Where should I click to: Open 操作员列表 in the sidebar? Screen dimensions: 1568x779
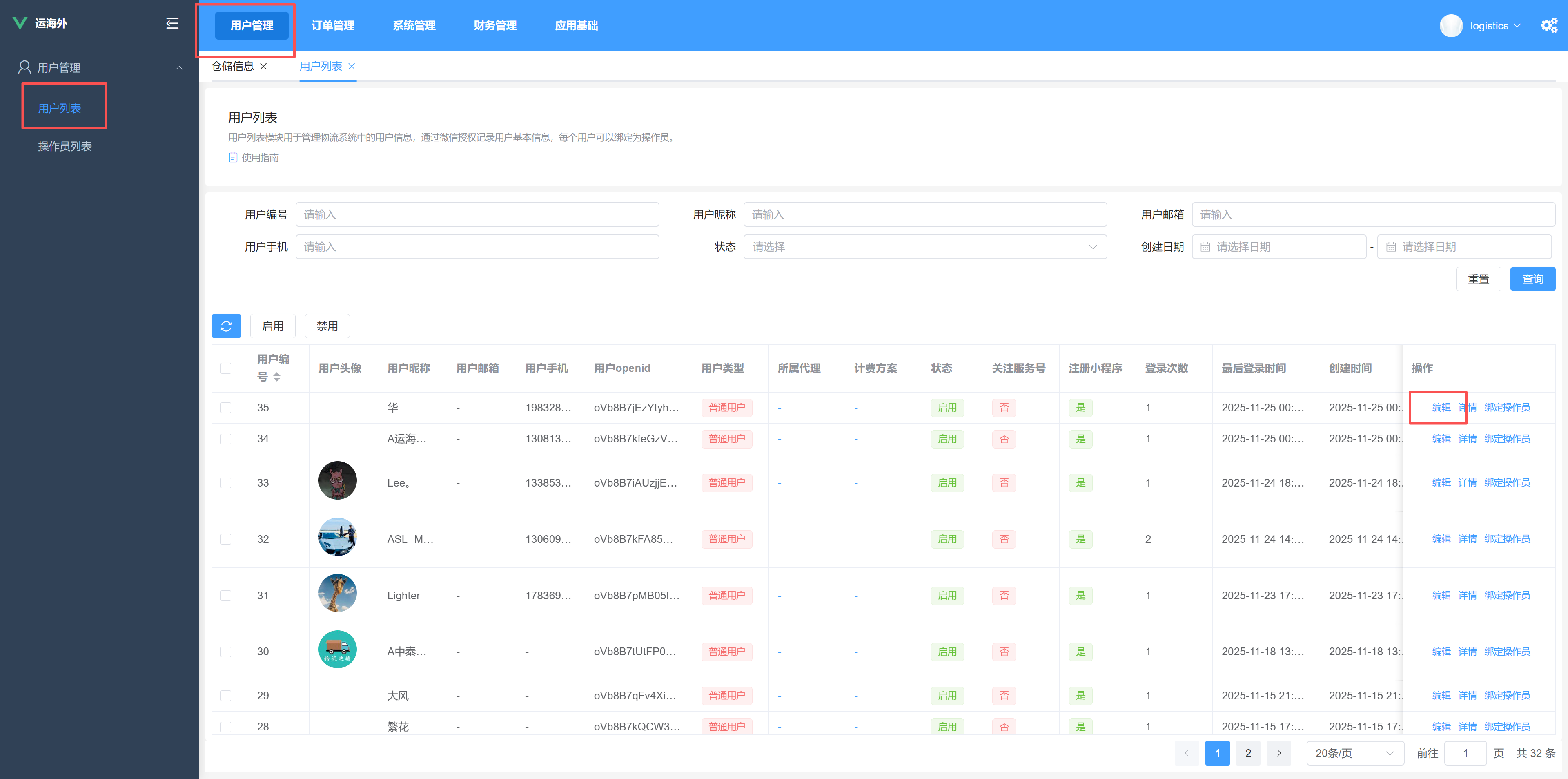(65, 146)
